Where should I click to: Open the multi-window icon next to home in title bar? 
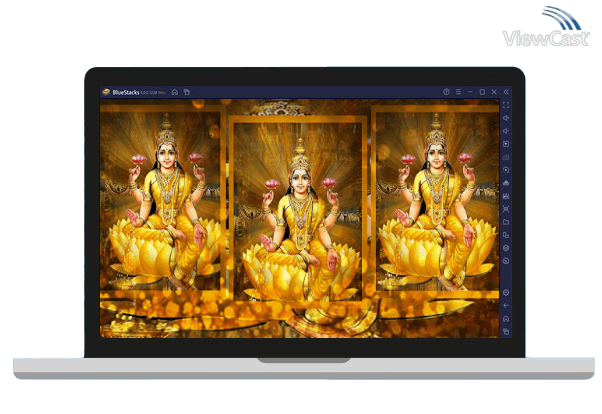coord(187,92)
